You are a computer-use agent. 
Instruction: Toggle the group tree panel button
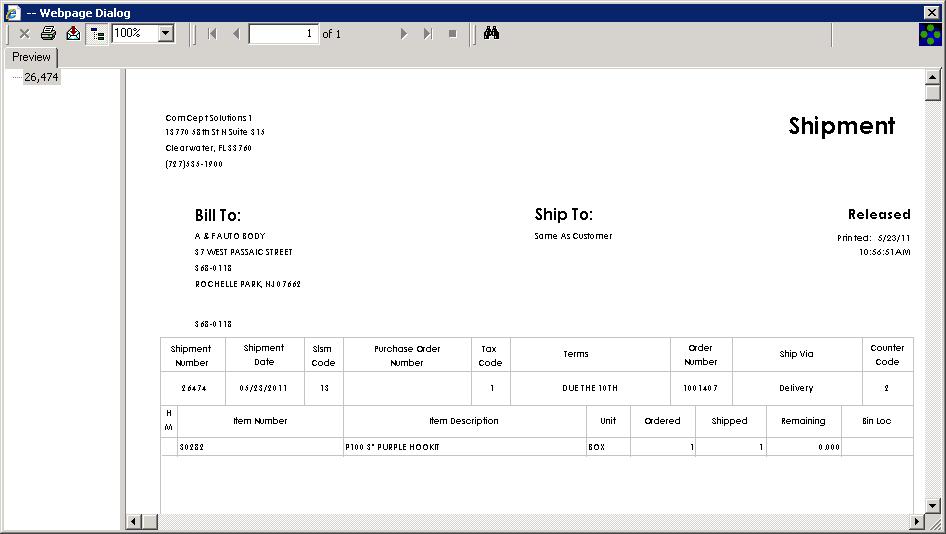tap(97, 33)
